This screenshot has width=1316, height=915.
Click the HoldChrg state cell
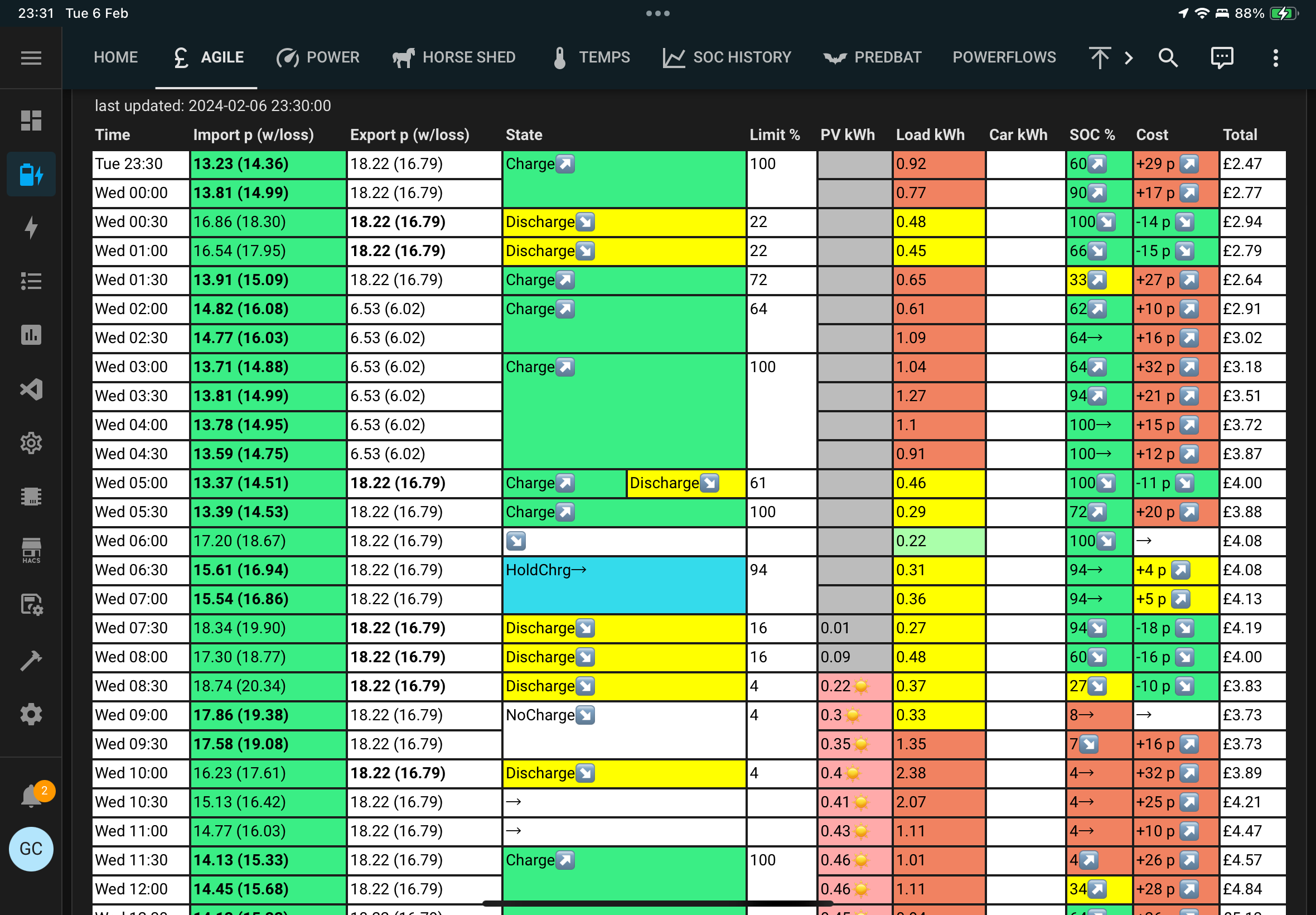pos(624,584)
